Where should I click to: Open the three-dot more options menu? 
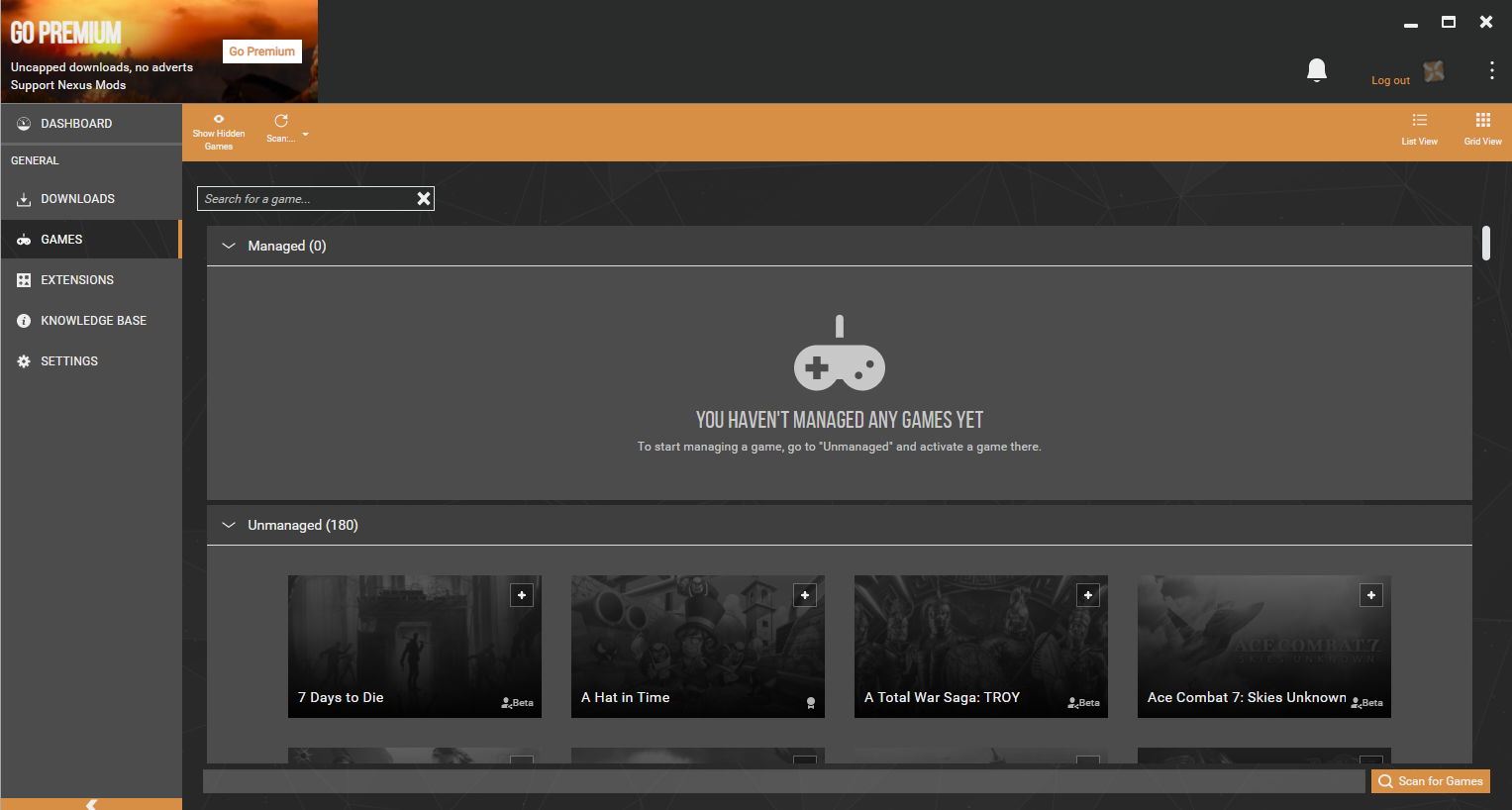pyautogui.click(x=1491, y=70)
